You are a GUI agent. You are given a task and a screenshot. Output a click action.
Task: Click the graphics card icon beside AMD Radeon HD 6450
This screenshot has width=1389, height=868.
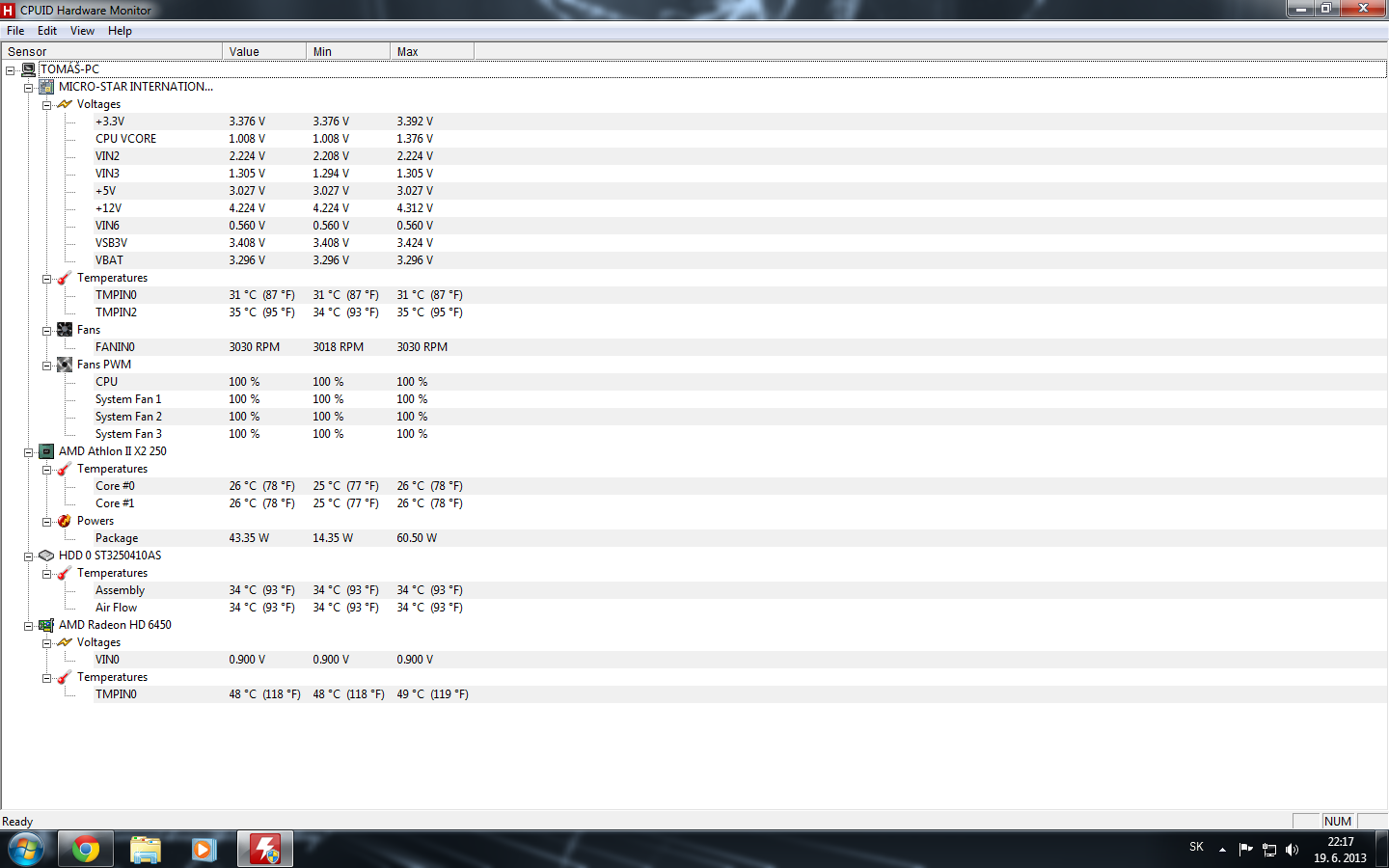click(46, 625)
